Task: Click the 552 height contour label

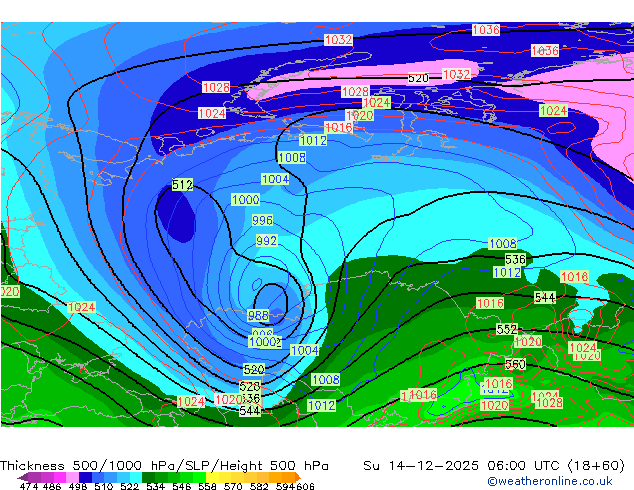Action: click(507, 329)
